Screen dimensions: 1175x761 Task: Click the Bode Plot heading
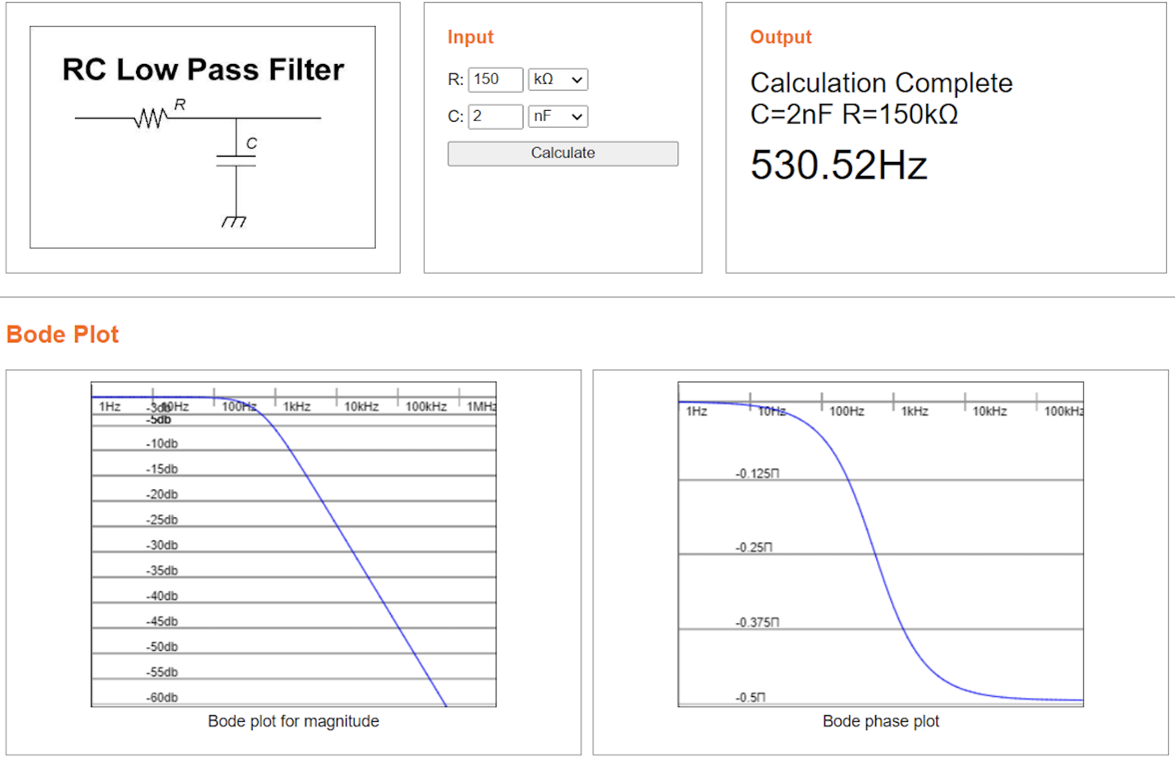62,334
